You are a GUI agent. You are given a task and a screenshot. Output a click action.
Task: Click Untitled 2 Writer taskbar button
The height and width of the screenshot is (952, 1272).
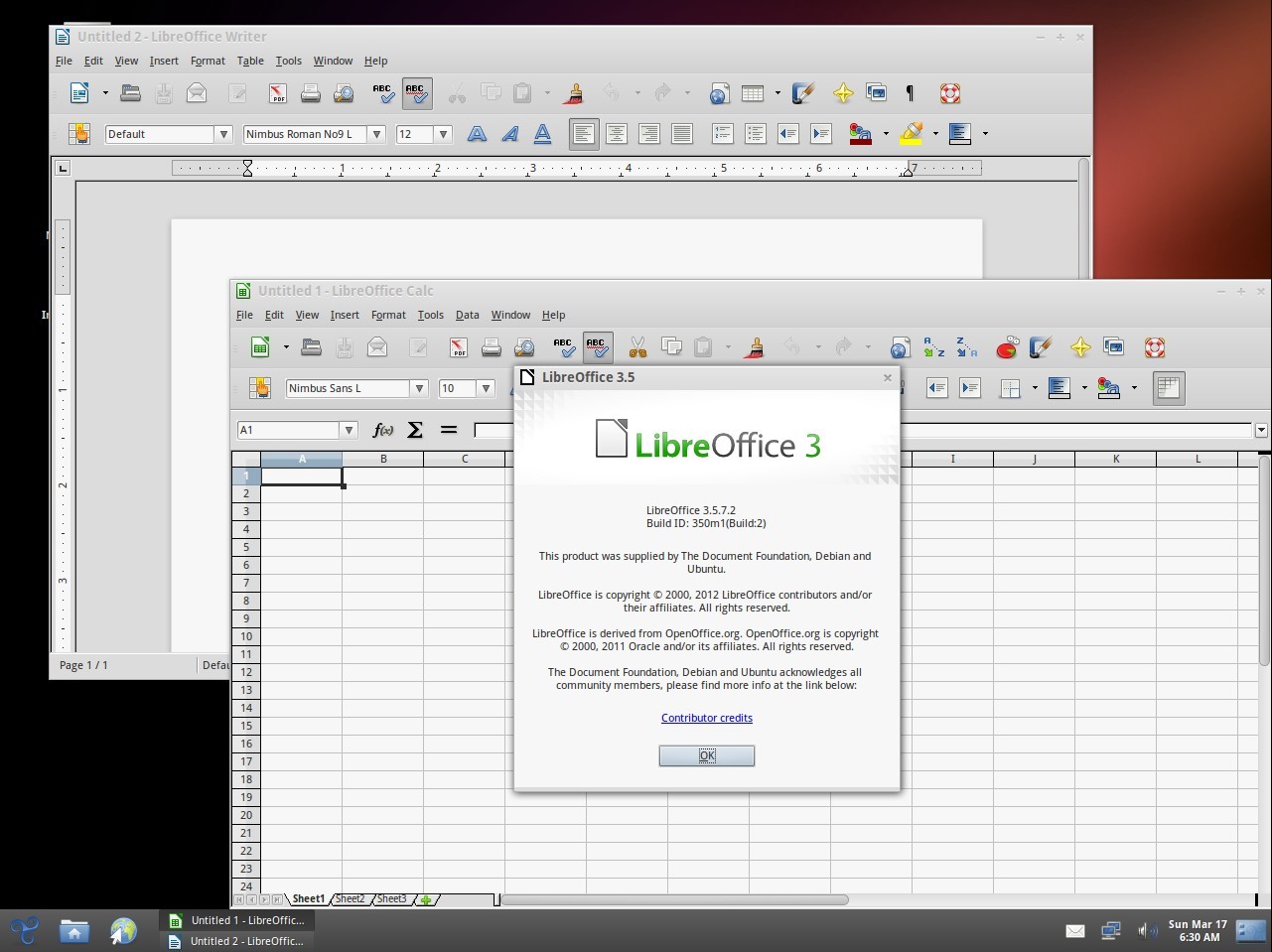(236, 941)
